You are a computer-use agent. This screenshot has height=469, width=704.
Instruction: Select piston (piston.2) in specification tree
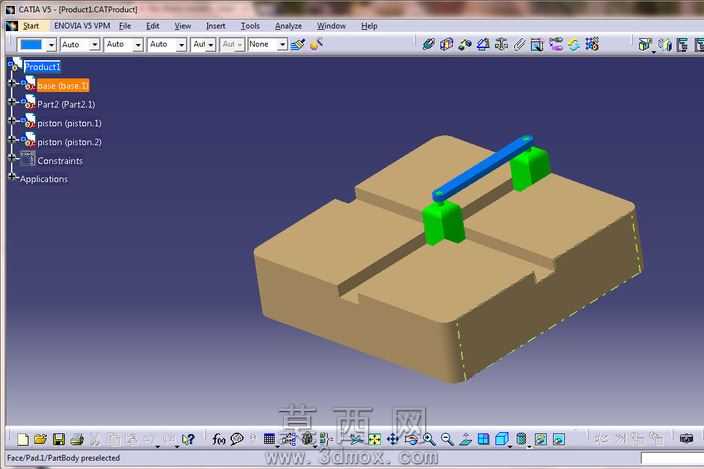click(x=69, y=142)
